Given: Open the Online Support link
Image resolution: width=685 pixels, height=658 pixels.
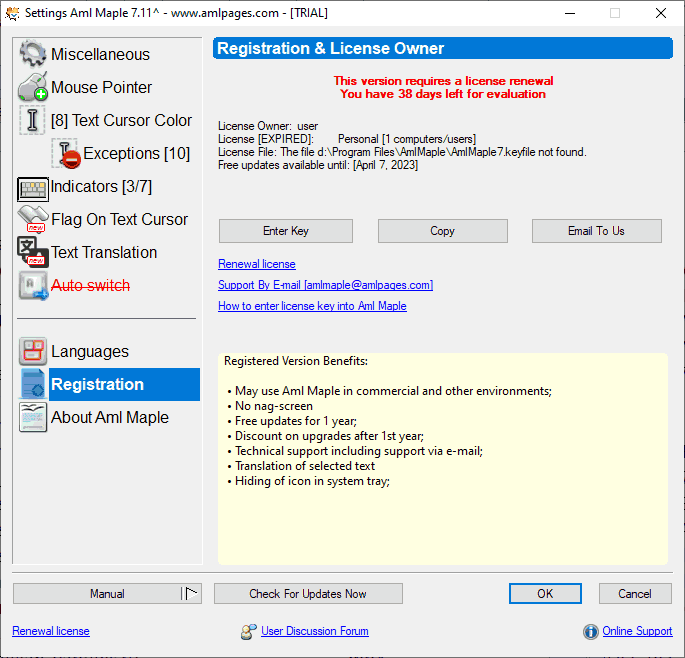Looking at the screenshot, I should click(637, 631).
